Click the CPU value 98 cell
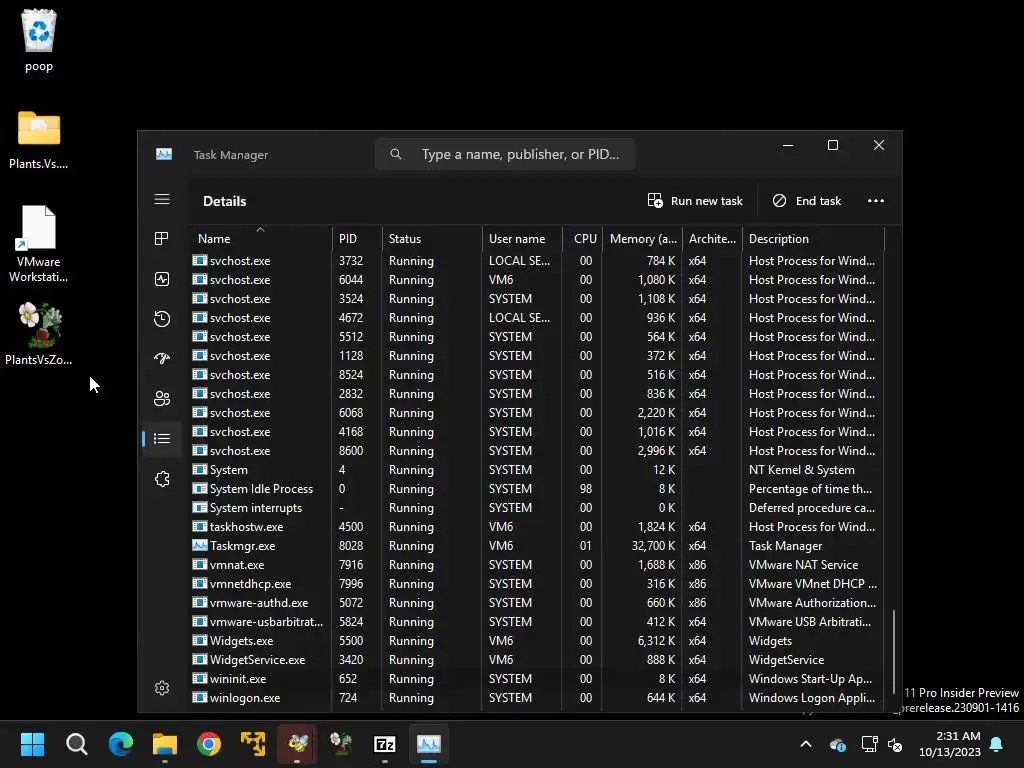The height and width of the screenshot is (768, 1024). click(x=586, y=488)
